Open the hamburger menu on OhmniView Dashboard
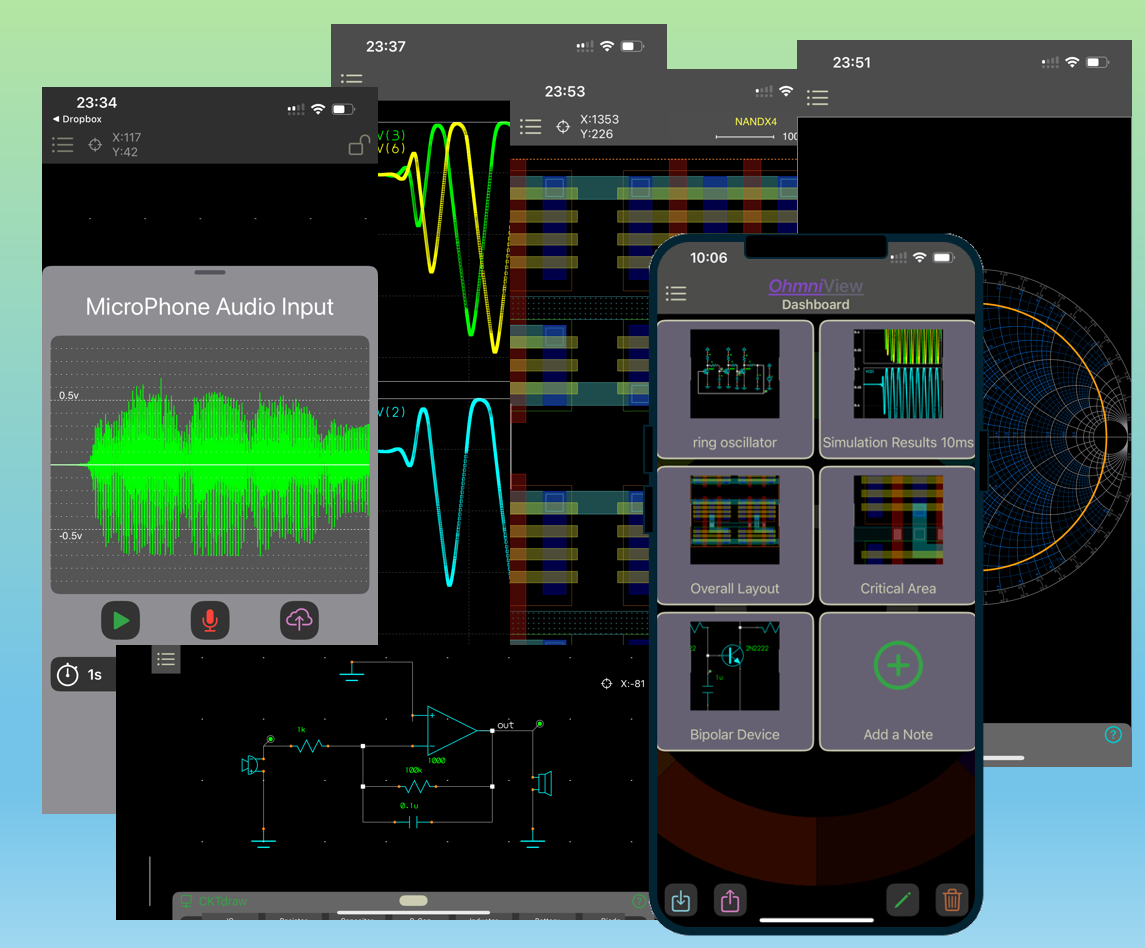The height and width of the screenshot is (948, 1145). click(x=676, y=293)
